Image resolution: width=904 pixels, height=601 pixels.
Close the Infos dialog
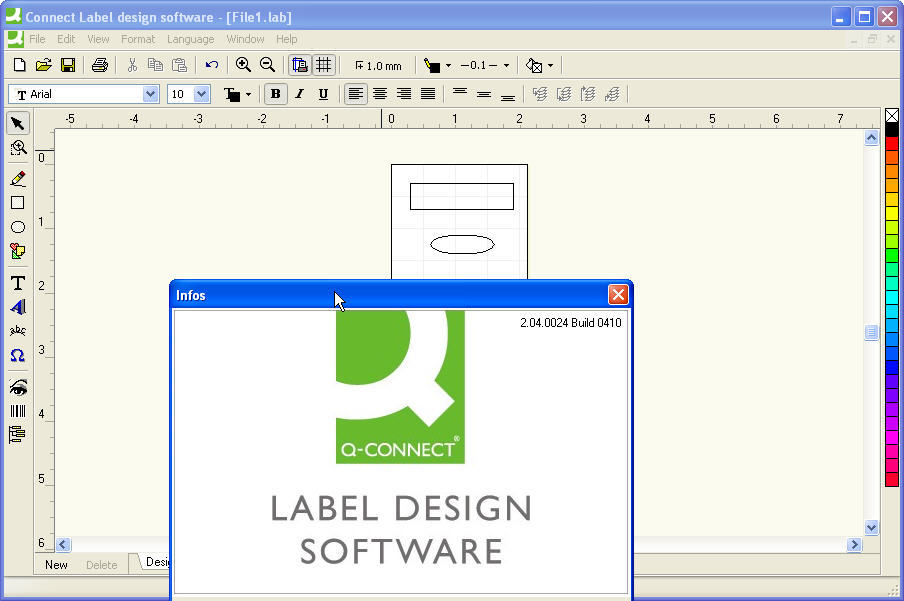(618, 295)
